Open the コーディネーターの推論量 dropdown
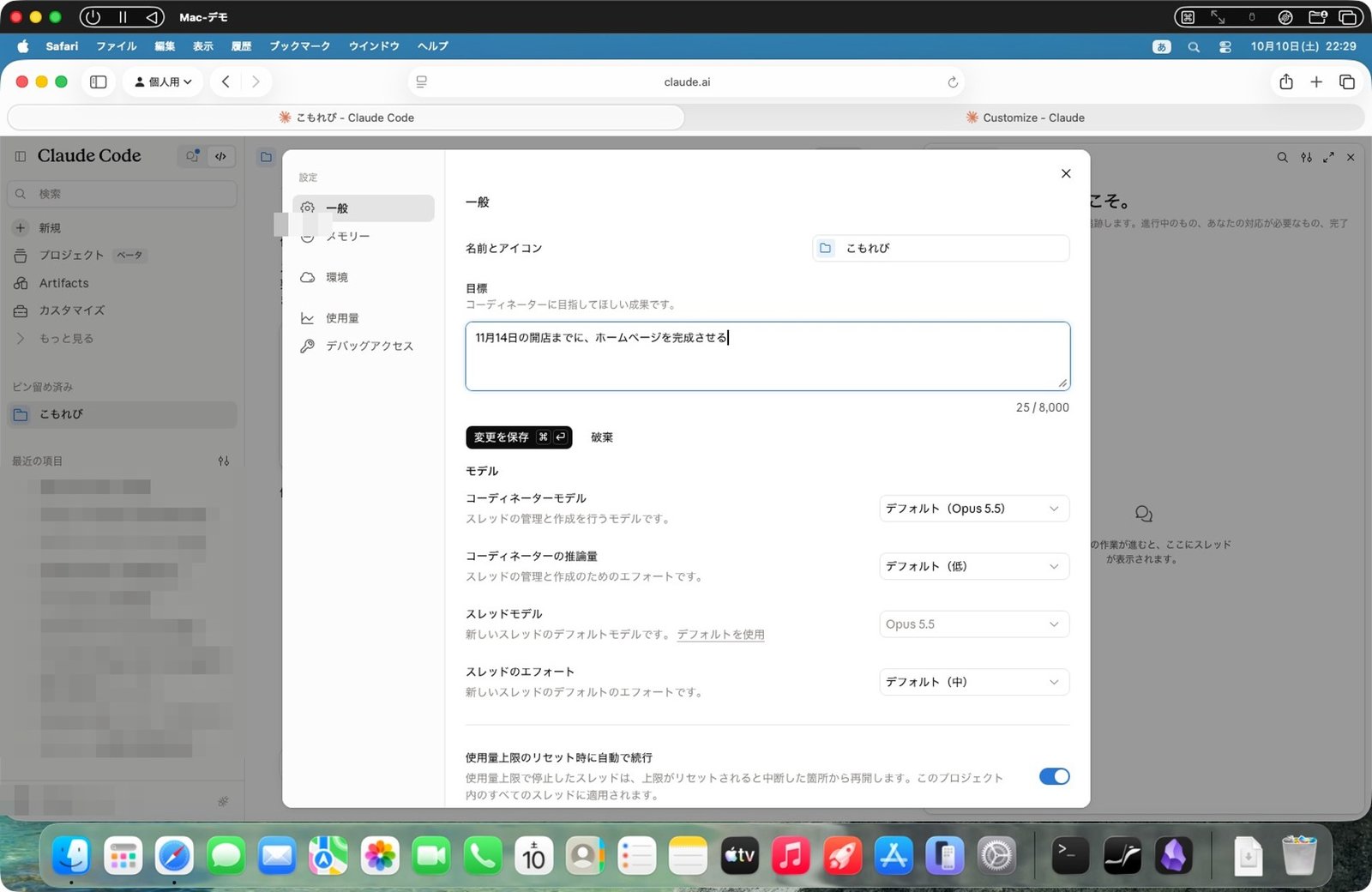The width and height of the screenshot is (1372, 892). (x=974, y=566)
